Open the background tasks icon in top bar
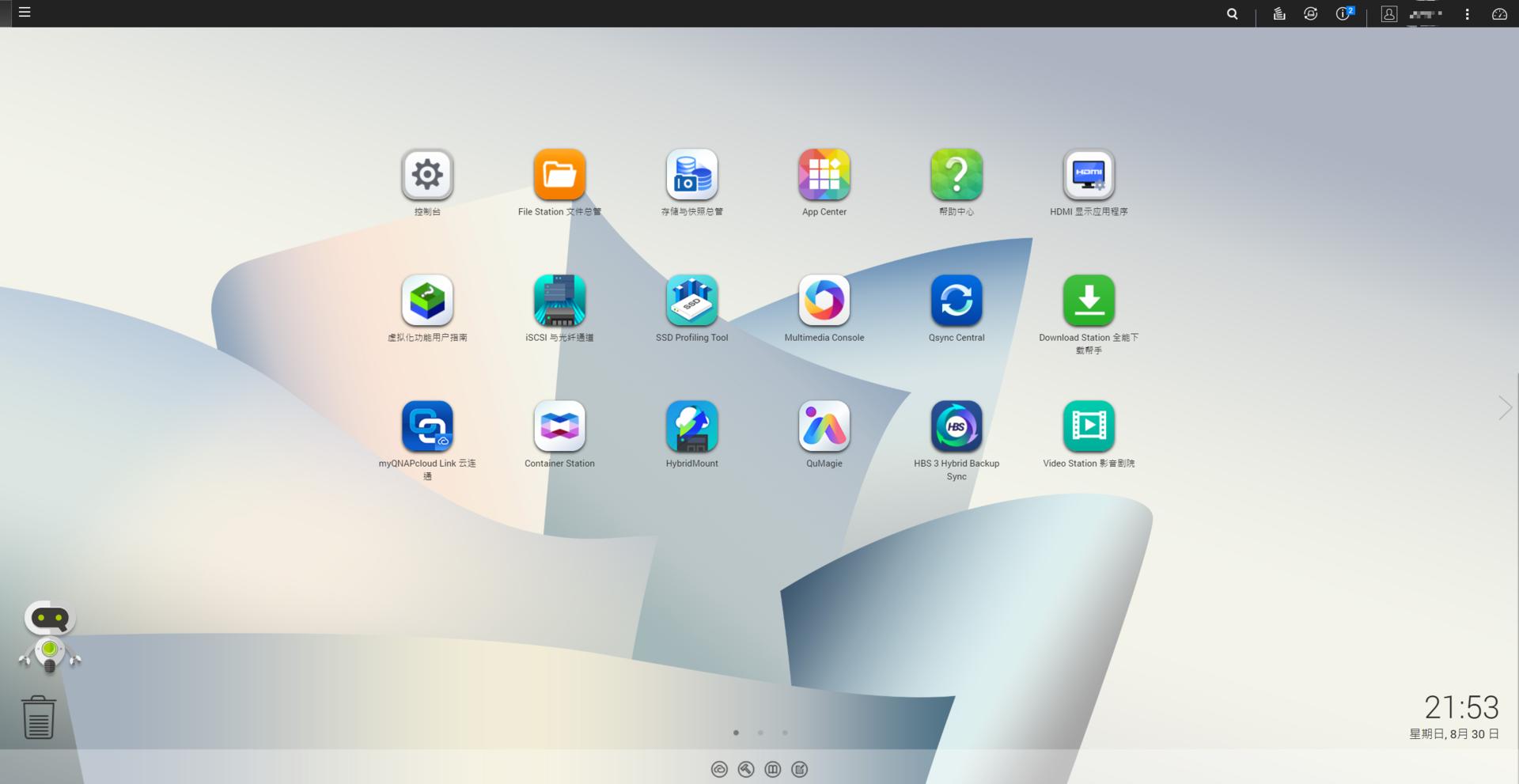 [x=1278, y=13]
